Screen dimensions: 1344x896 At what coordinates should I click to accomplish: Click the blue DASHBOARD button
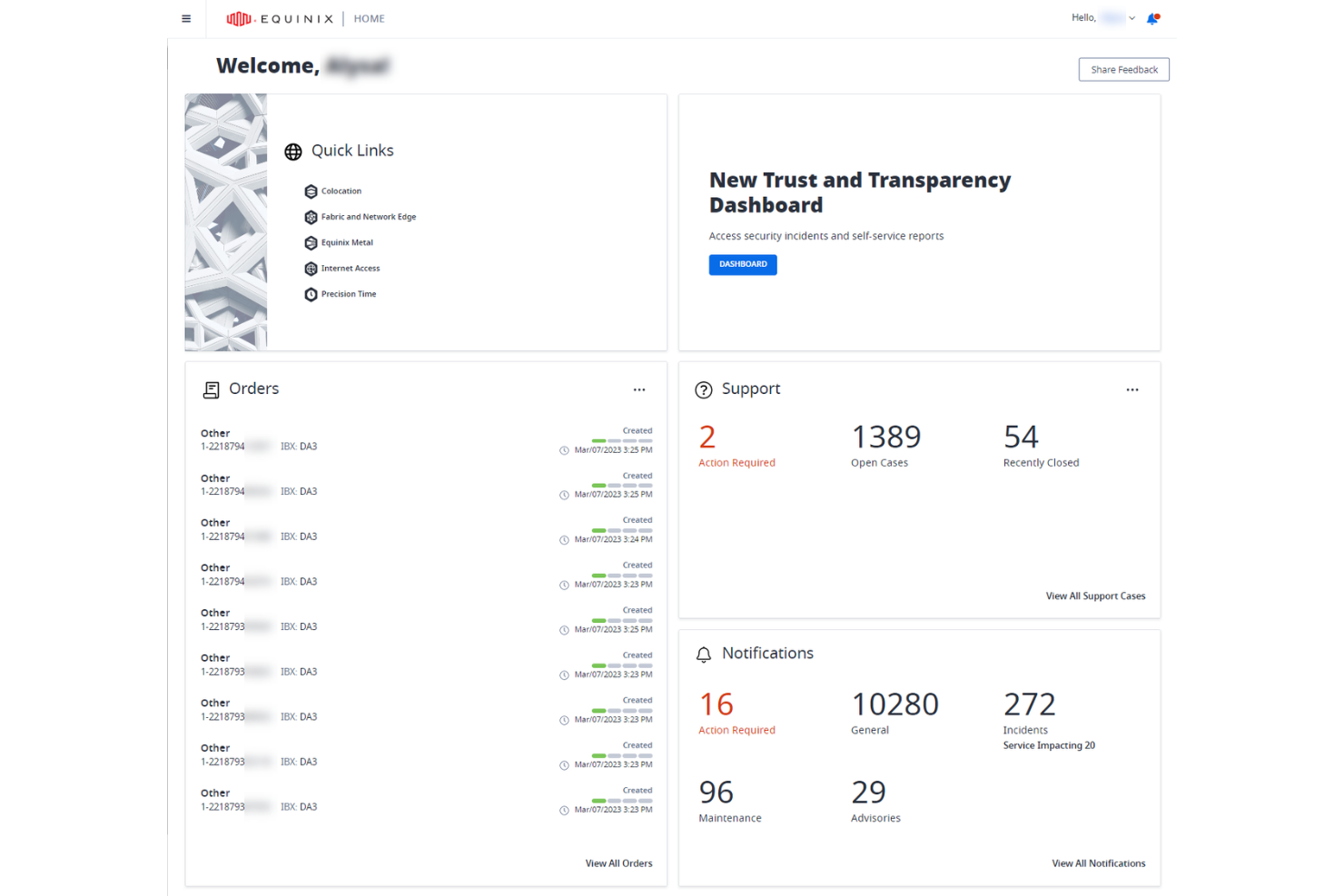(x=742, y=264)
